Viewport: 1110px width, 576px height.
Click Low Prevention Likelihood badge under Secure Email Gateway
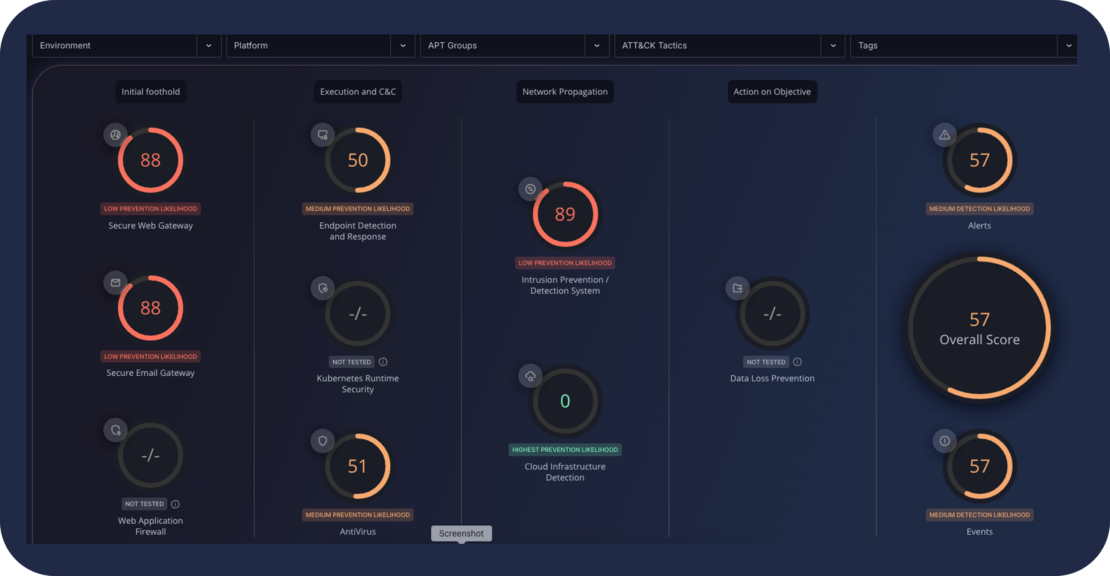[151, 357]
